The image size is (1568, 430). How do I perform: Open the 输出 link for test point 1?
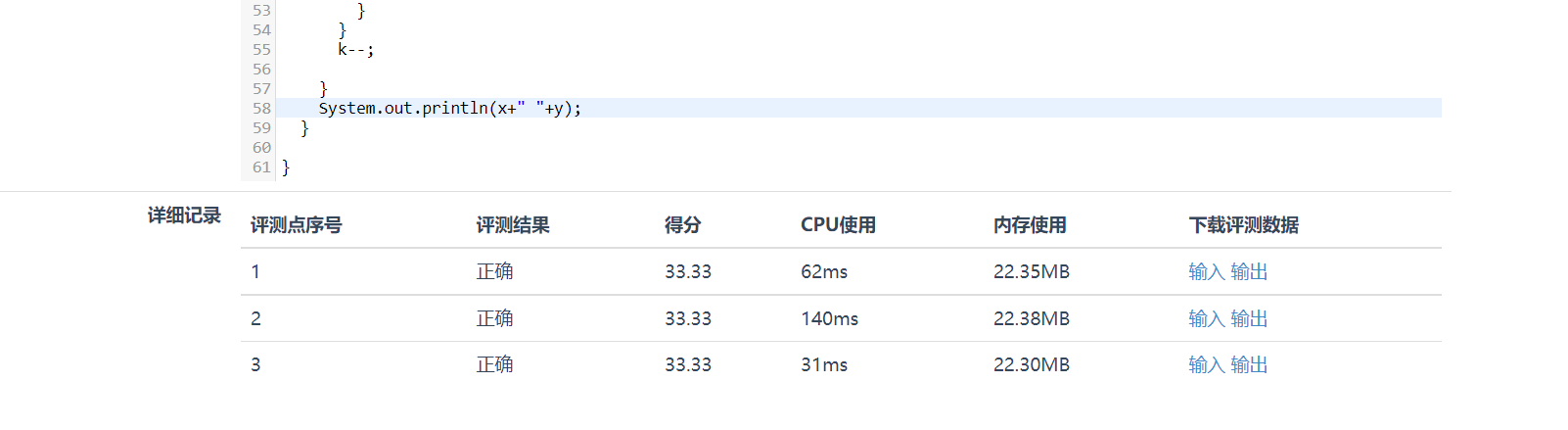point(1249,271)
